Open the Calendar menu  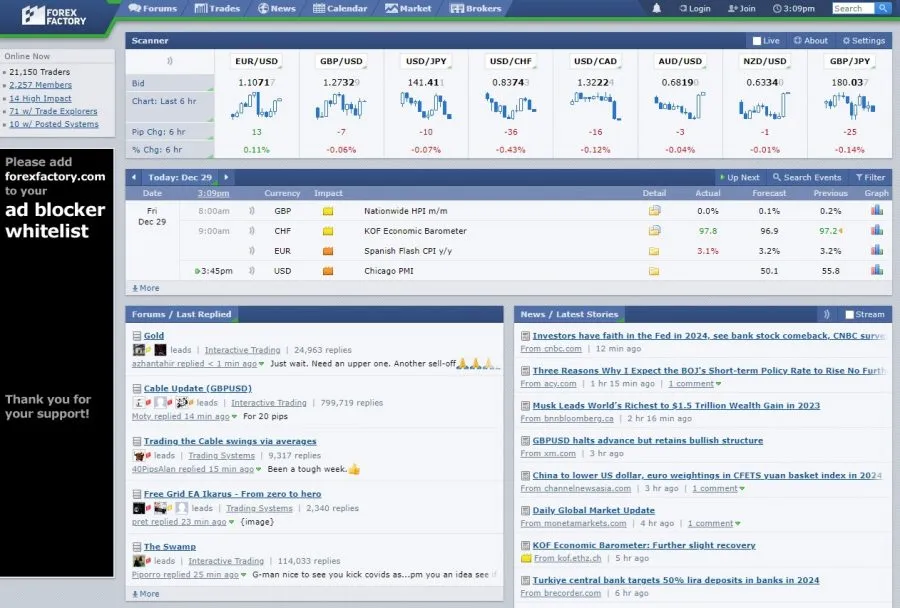(x=340, y=8)
